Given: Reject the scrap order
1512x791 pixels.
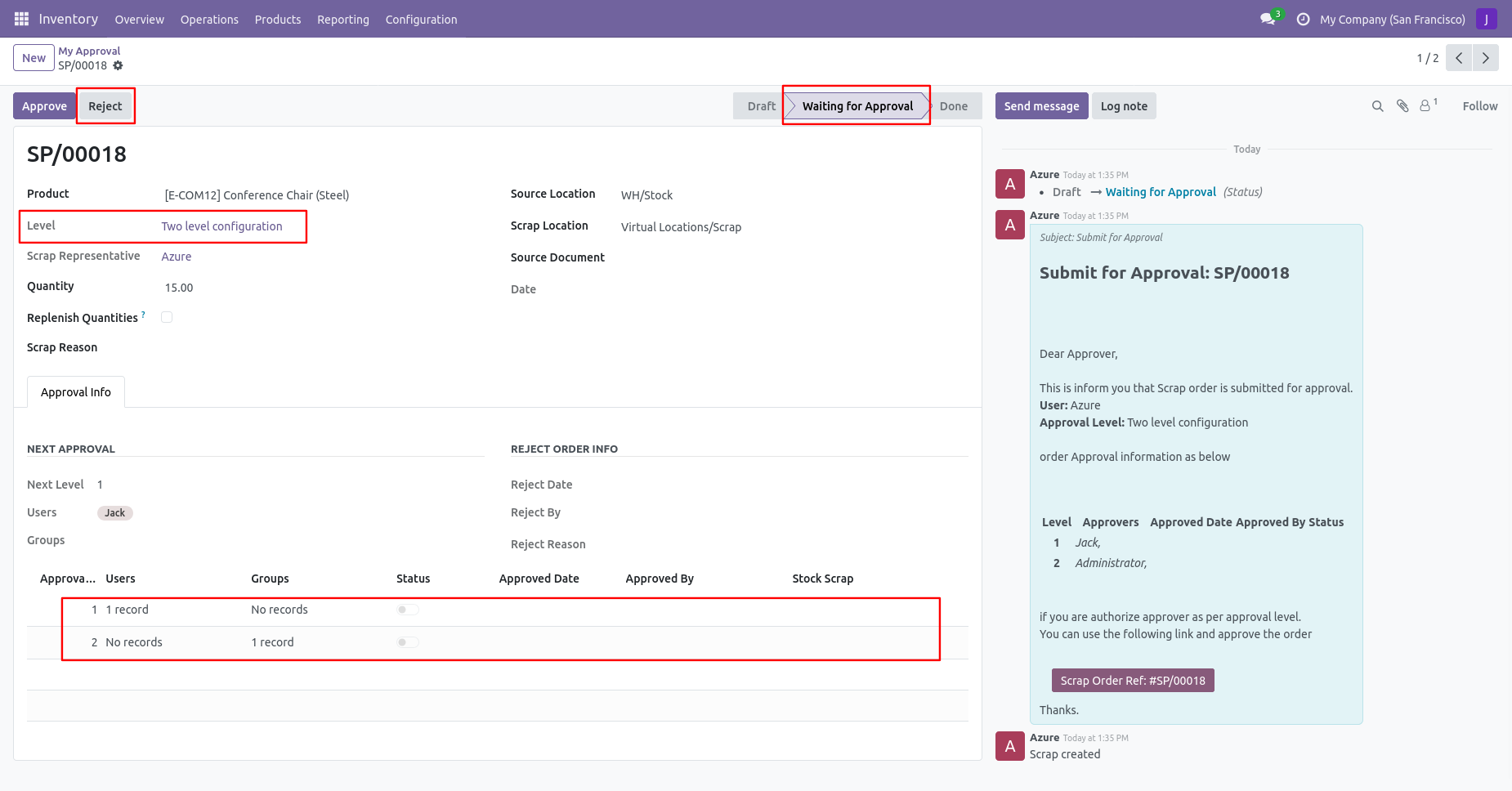Looking at the screenshot, I should [105, 106].
